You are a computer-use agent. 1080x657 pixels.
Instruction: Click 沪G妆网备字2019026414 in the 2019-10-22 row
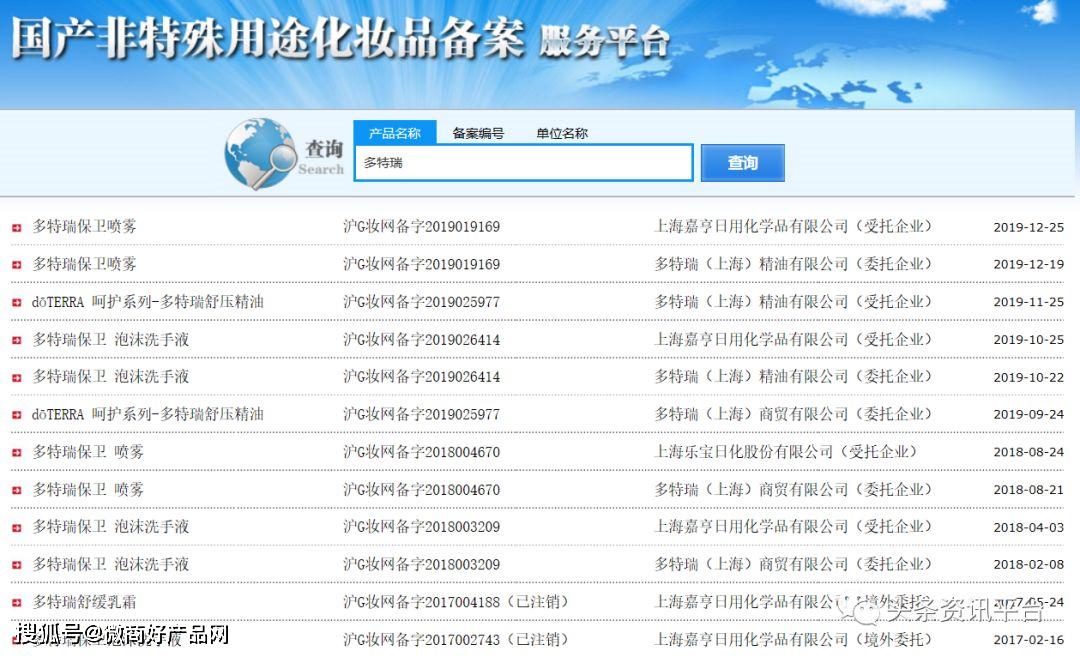[x=422, y=377]
